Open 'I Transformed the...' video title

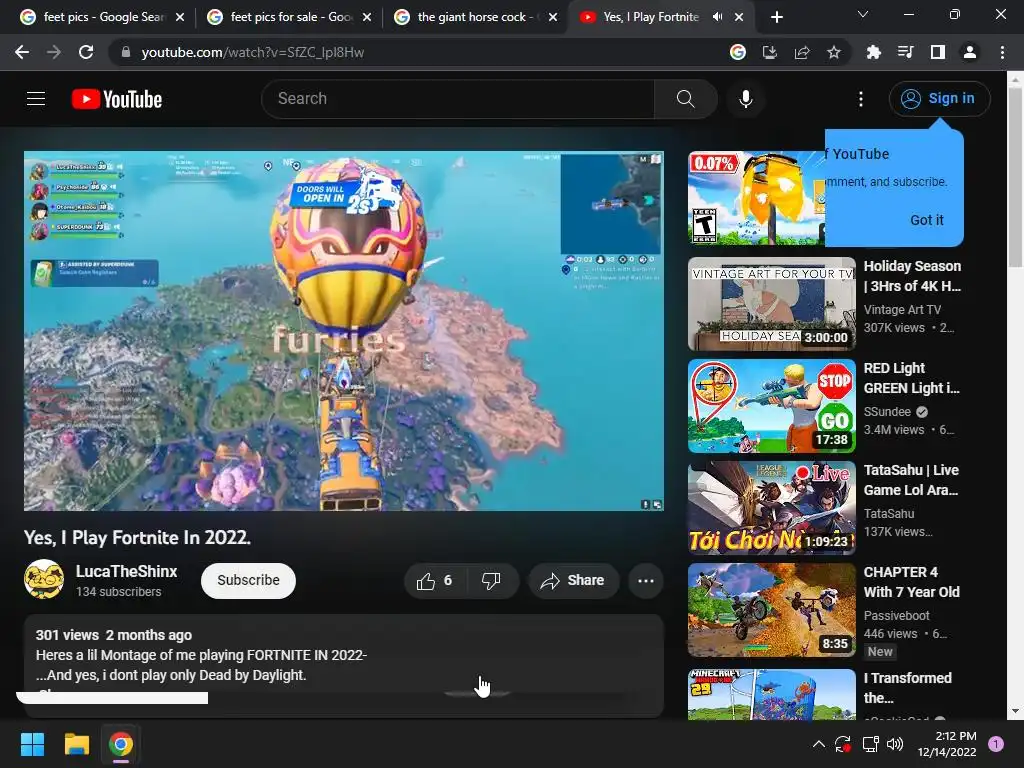908,688
